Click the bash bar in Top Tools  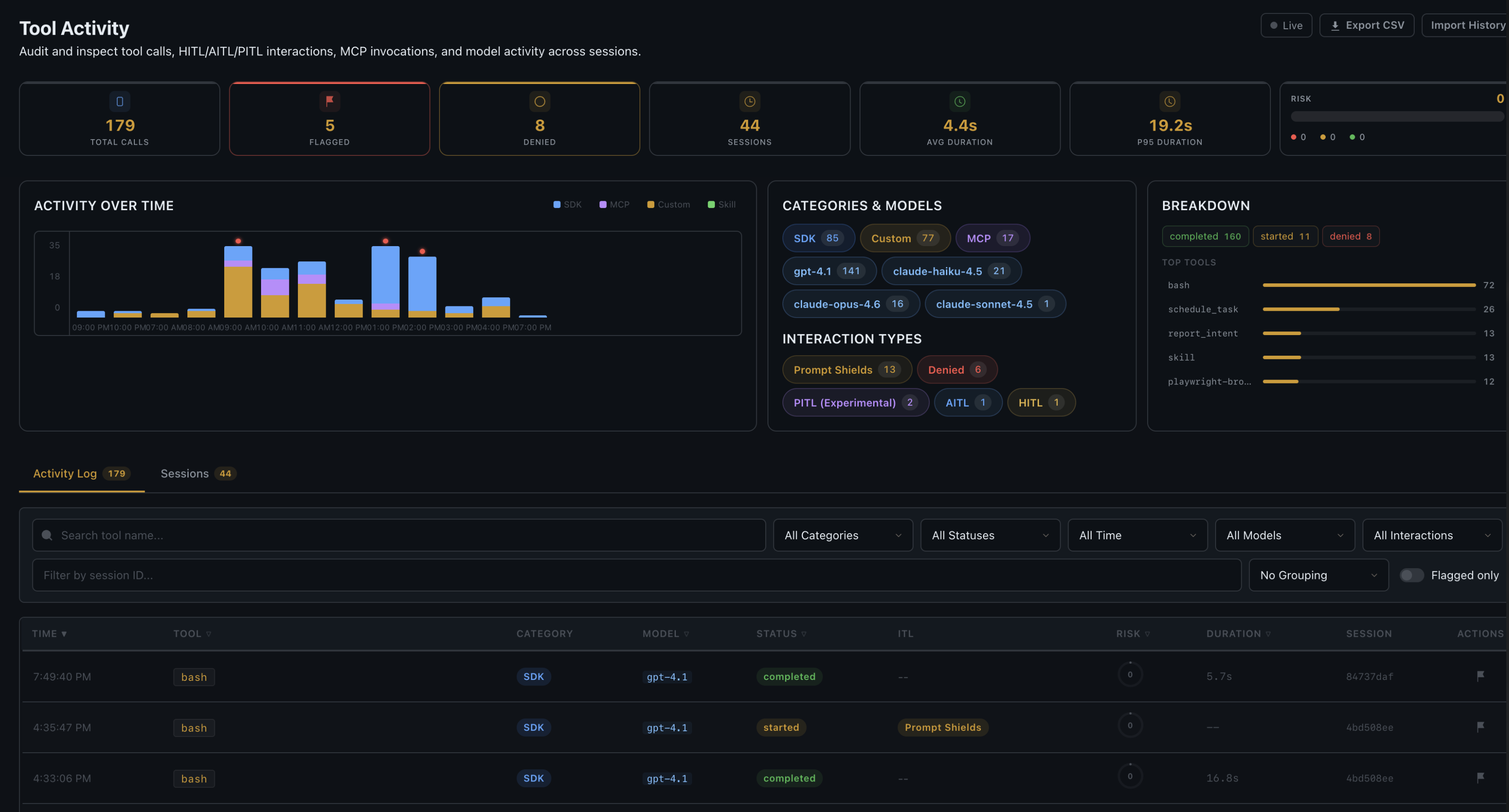tap(1368, 285)
